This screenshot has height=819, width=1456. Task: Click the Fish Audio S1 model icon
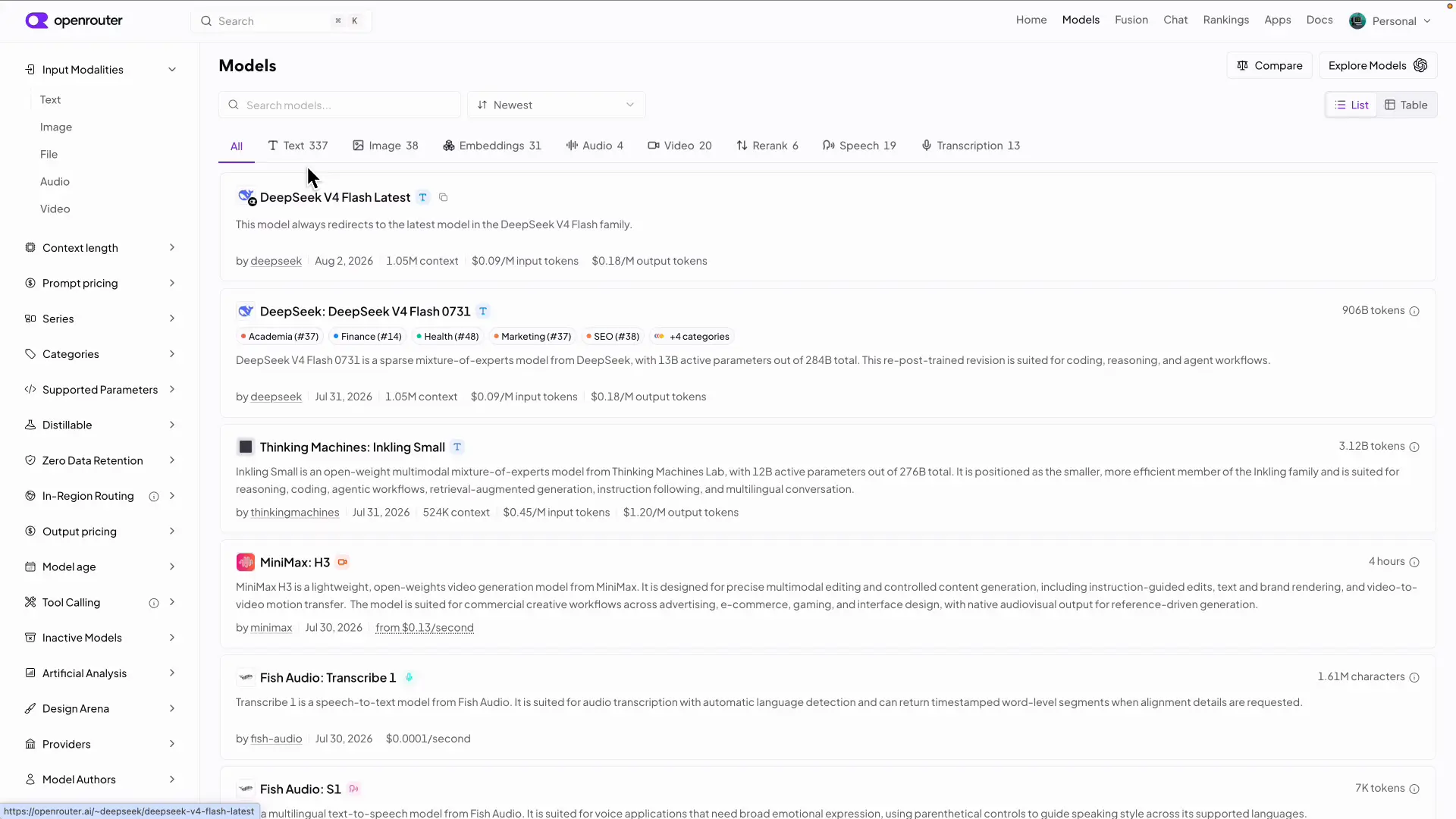pos(245,789)
